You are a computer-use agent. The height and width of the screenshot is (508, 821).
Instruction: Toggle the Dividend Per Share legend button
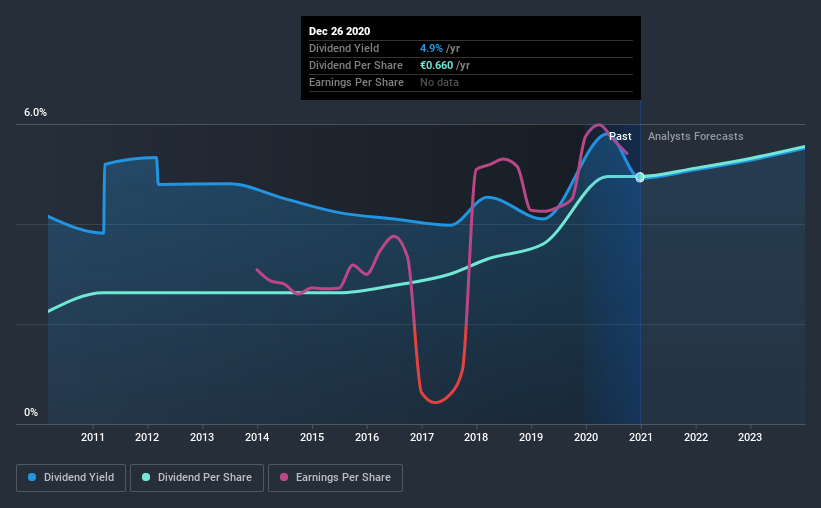click(197, 478)
